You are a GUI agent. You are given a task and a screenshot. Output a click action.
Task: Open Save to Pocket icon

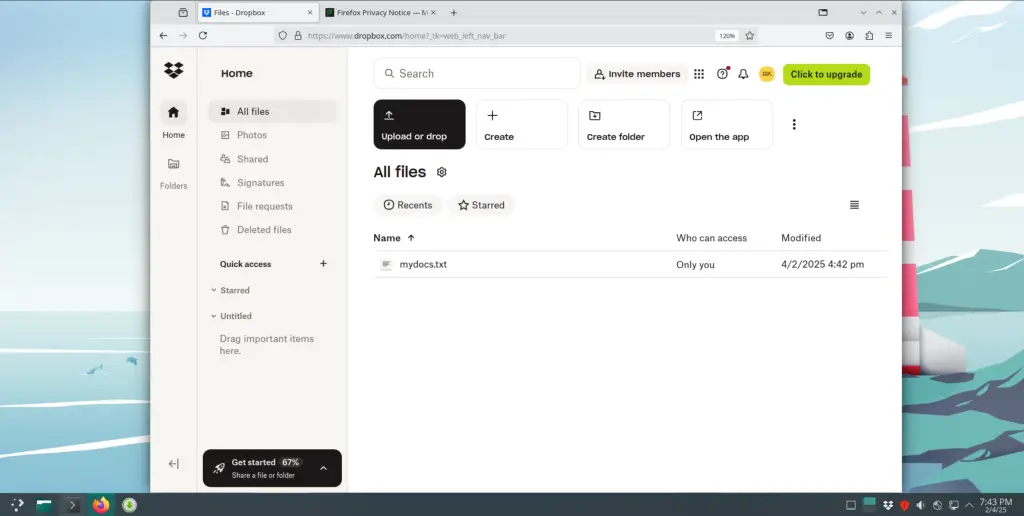tap(830, 35)
